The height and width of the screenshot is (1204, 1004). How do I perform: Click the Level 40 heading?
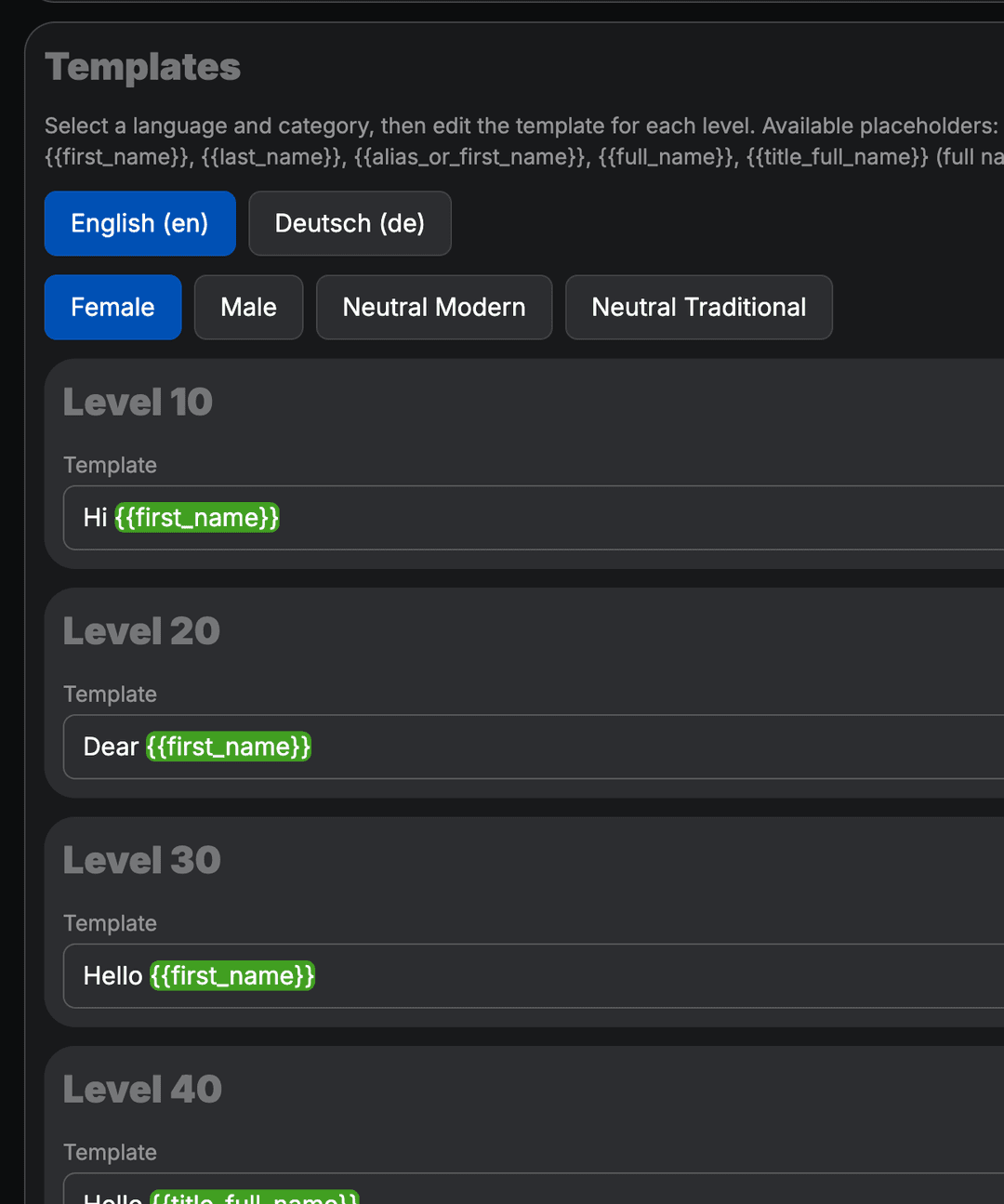point(142,1090)
